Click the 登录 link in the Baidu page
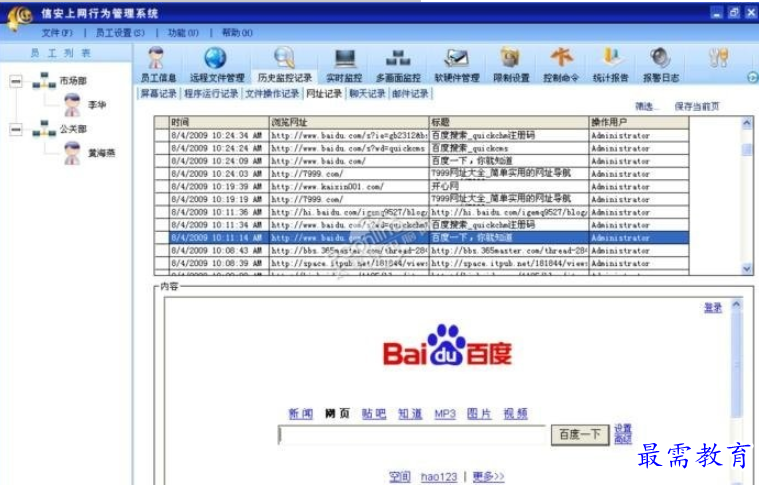 [x=713, y=308]
